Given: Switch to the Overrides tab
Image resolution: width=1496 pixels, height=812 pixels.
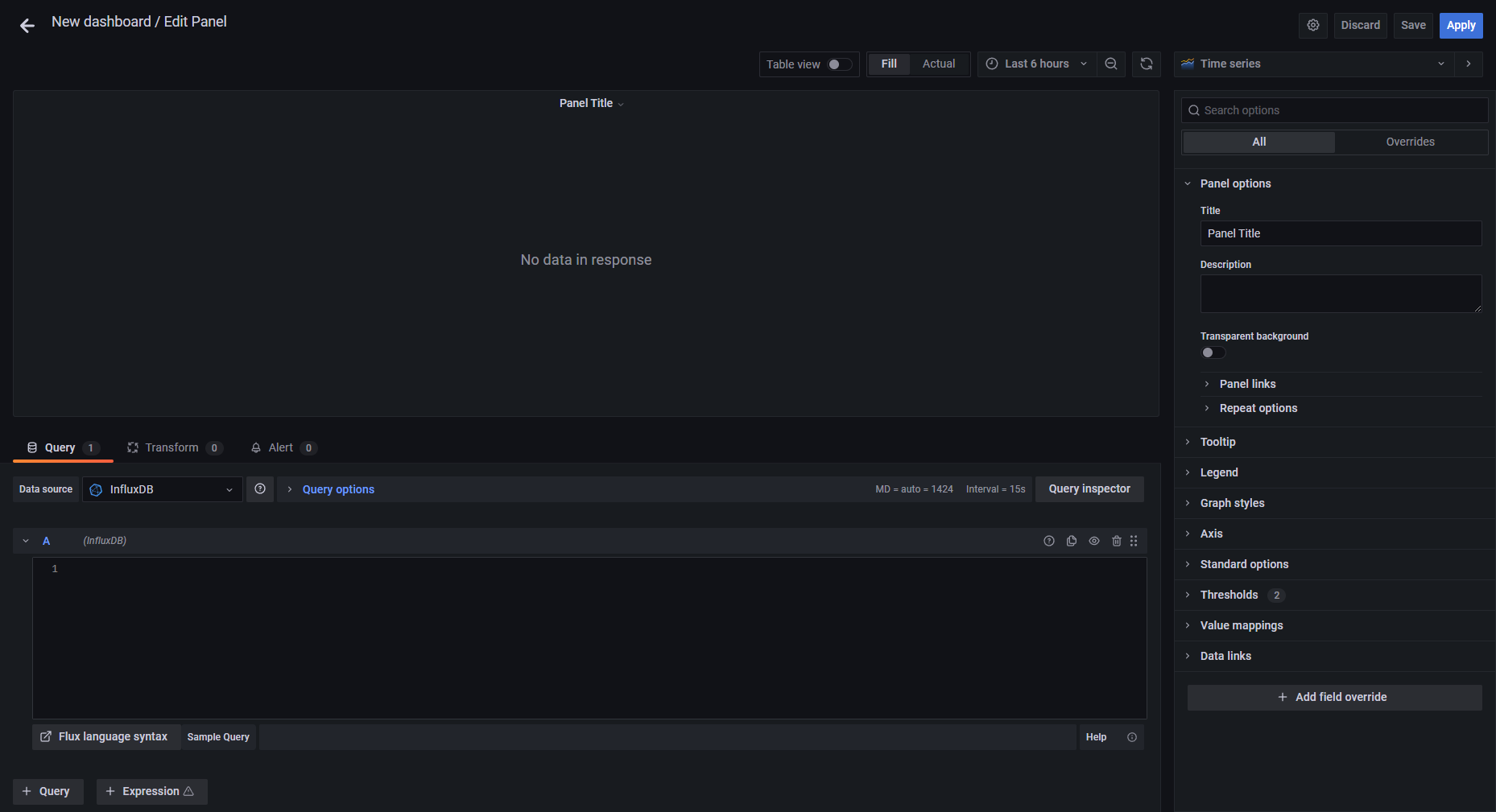Looking at the screenshot, I should (1411, 142).
